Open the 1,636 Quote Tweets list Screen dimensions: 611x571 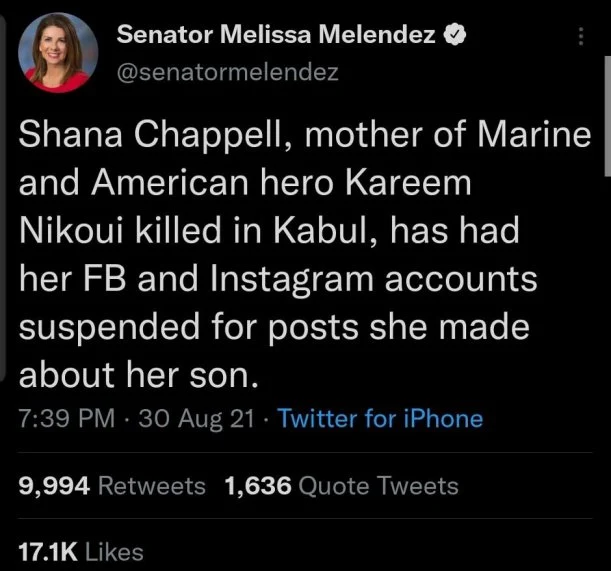pyautogui.click(x=342, y=487)
